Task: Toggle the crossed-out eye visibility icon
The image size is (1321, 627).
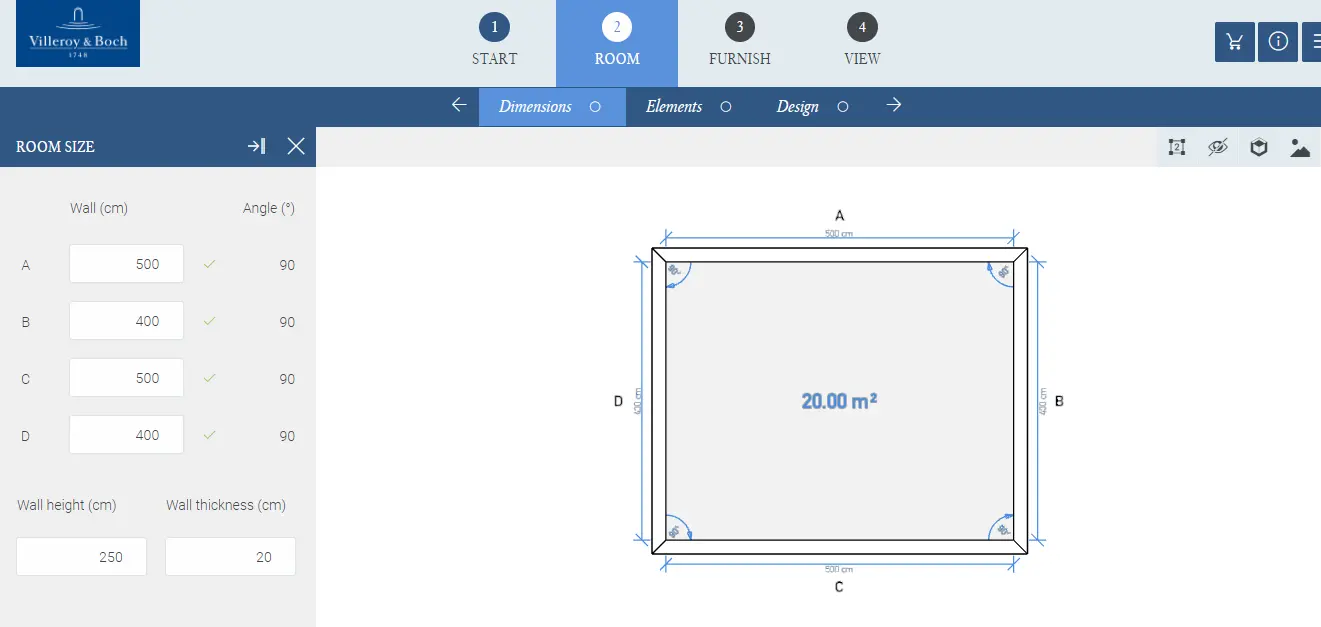Action: [x=1217, y=147]
